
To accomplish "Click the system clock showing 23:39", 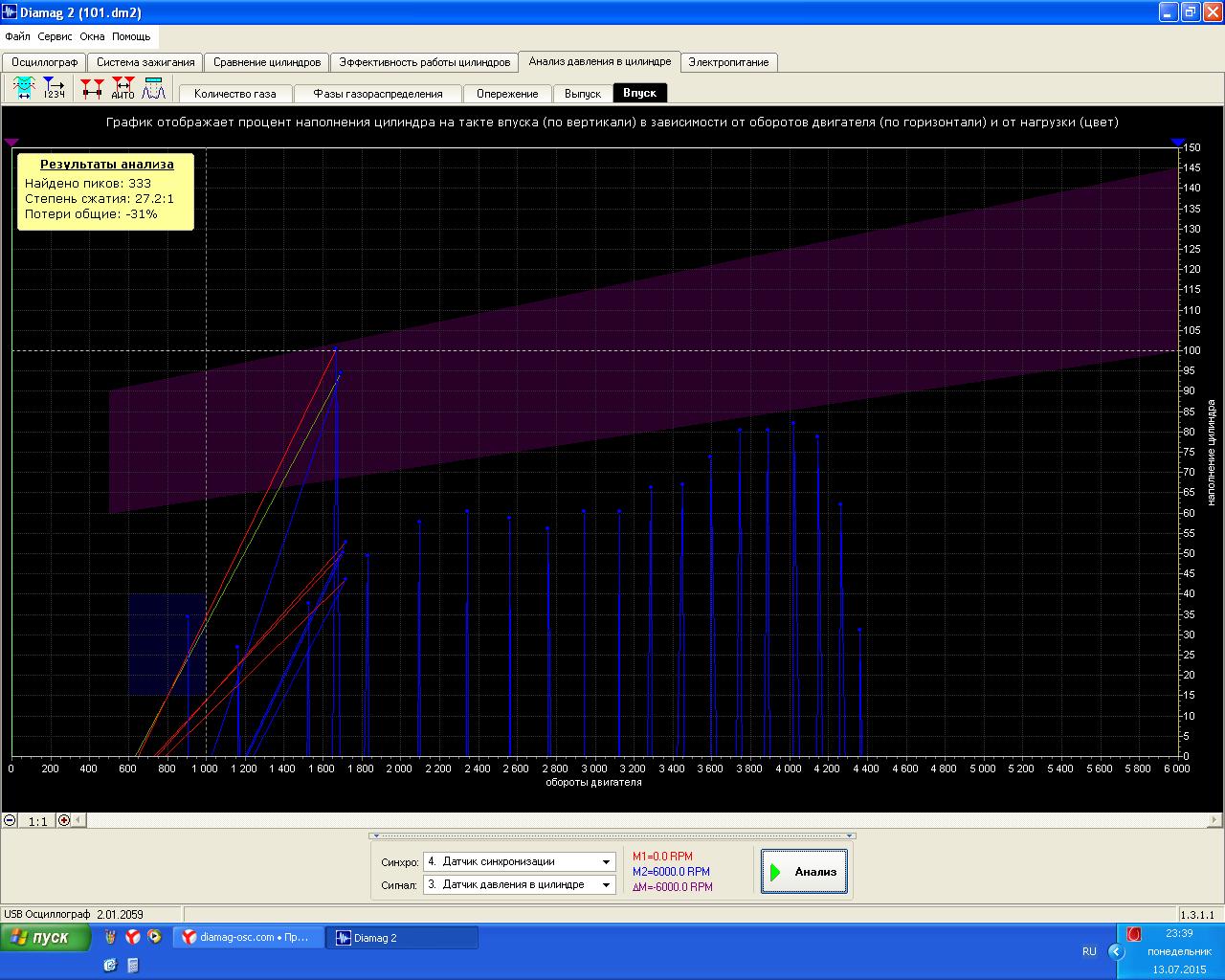I will point(1179,933).
